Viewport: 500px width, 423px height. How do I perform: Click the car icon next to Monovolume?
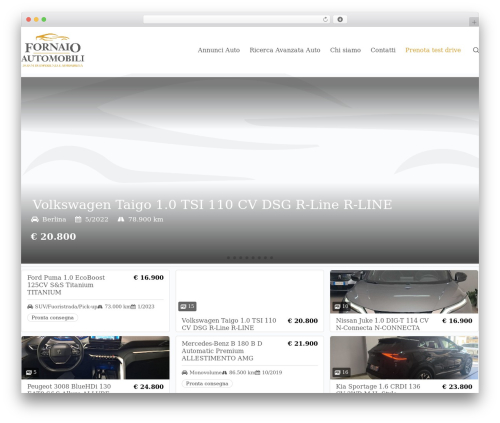185,373
